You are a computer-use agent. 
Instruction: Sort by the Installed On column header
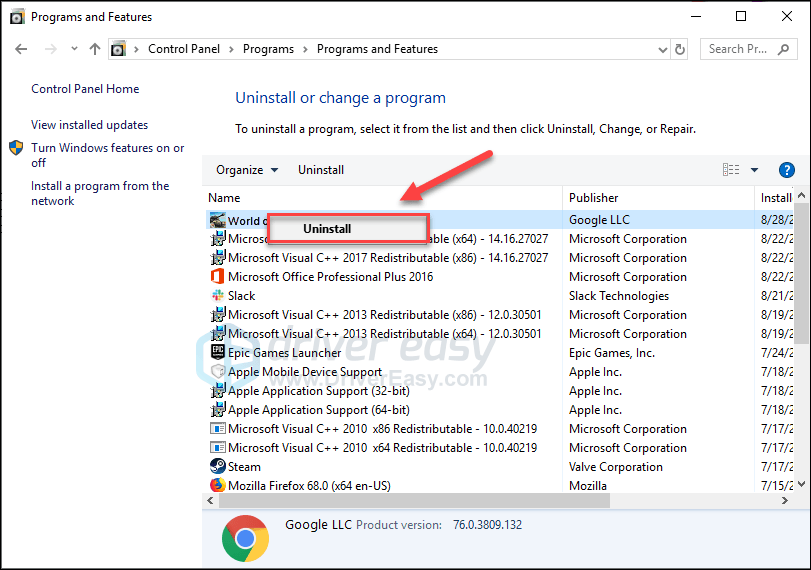775,198
